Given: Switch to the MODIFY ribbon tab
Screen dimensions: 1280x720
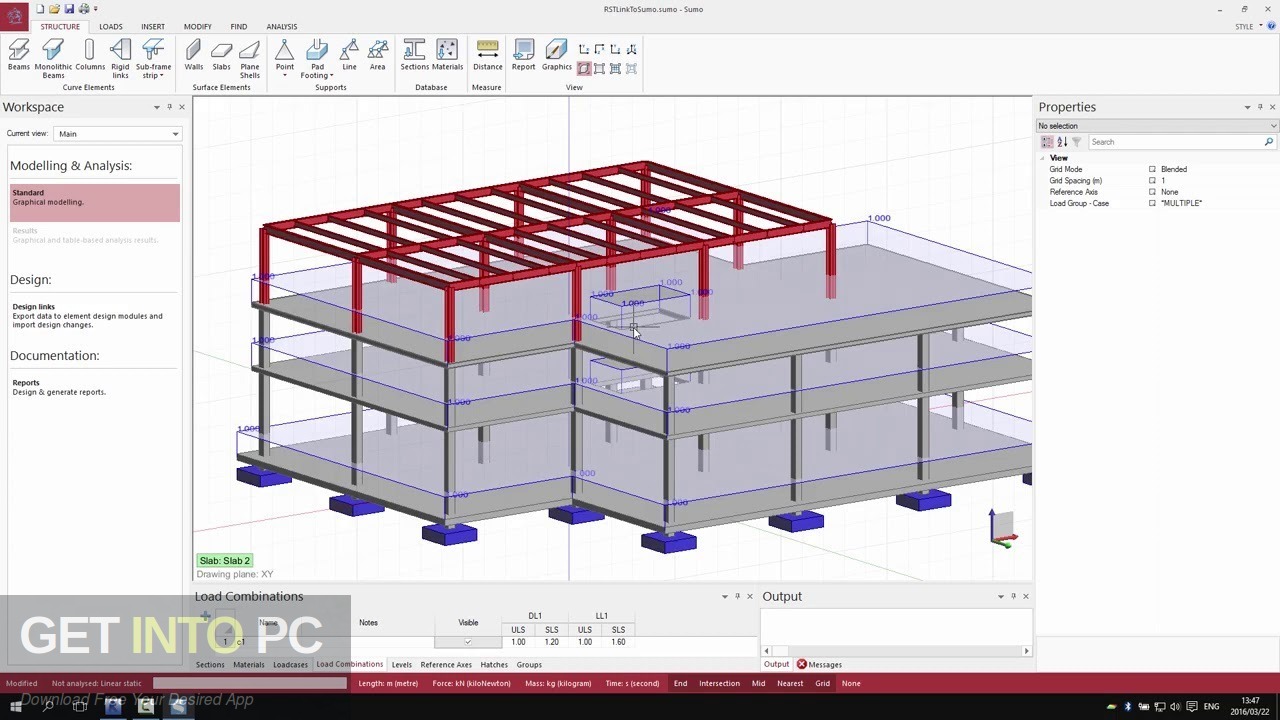Looking at the screenshot, I should [197, 27].
